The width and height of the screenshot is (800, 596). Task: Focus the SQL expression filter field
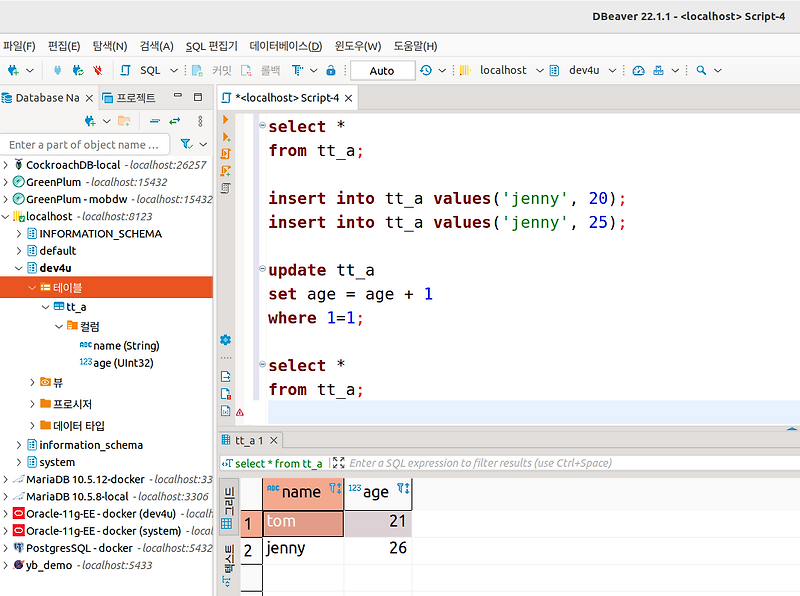pyautogui.click(x=572, y=463)
